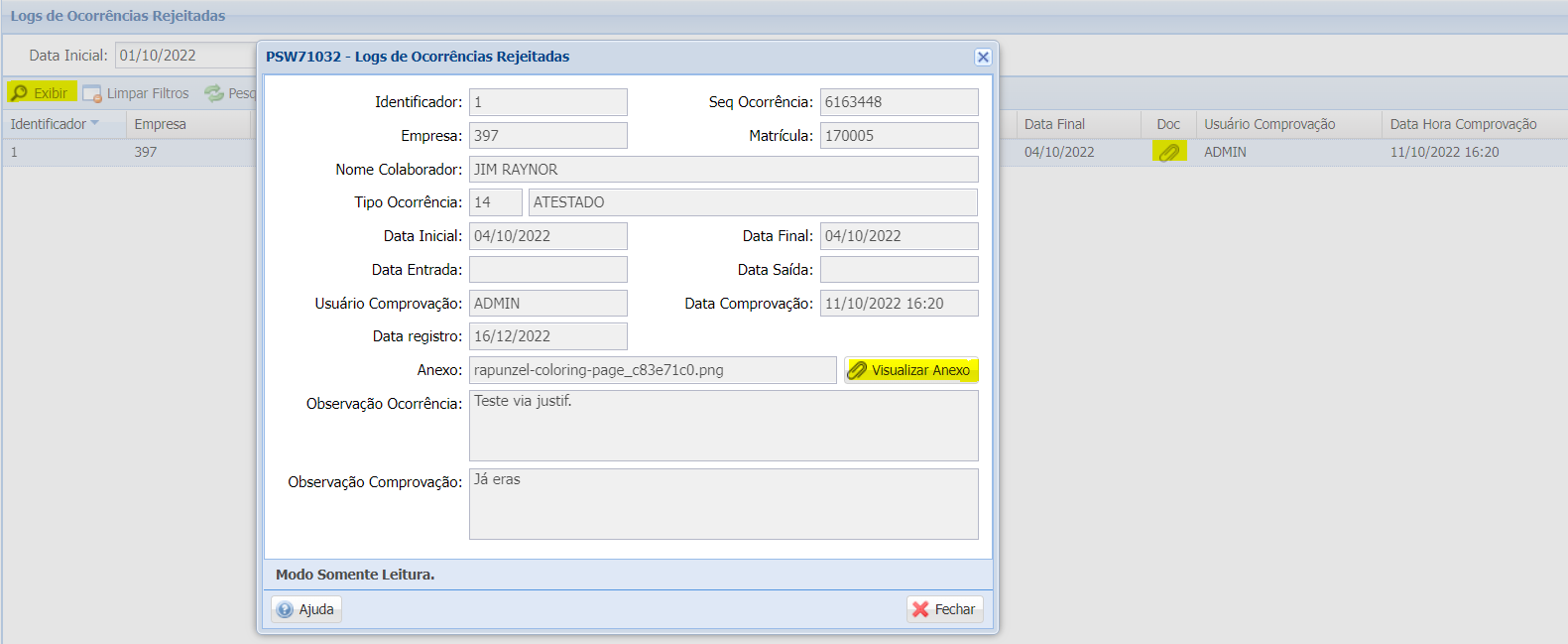Click the Nome Colaborador field

click(x=723, y=169)
